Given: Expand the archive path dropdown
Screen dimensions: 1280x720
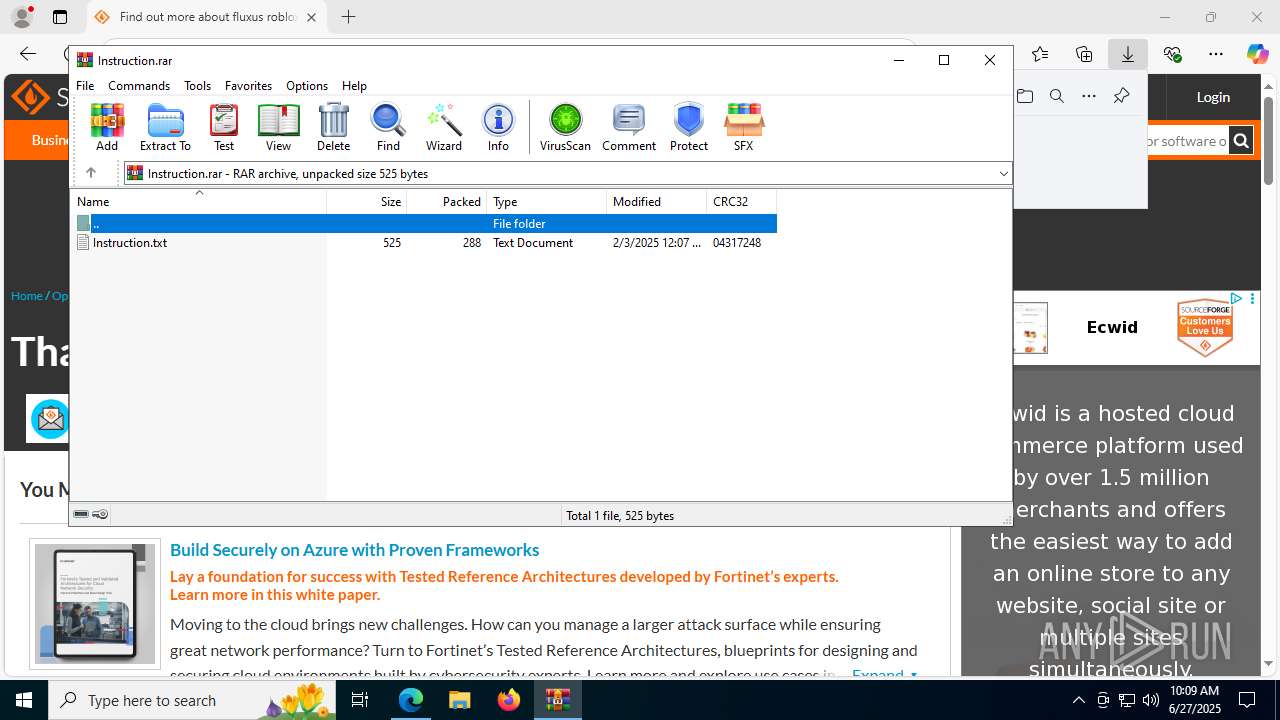Looking at the screenshot, I should tap(1003, 173).
